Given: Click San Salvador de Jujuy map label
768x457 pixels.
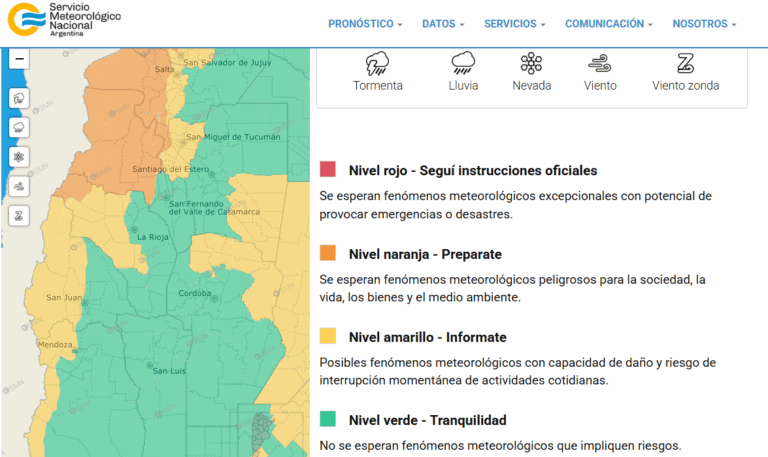Looking at the screenshot, I should click(x=227, y=63).
